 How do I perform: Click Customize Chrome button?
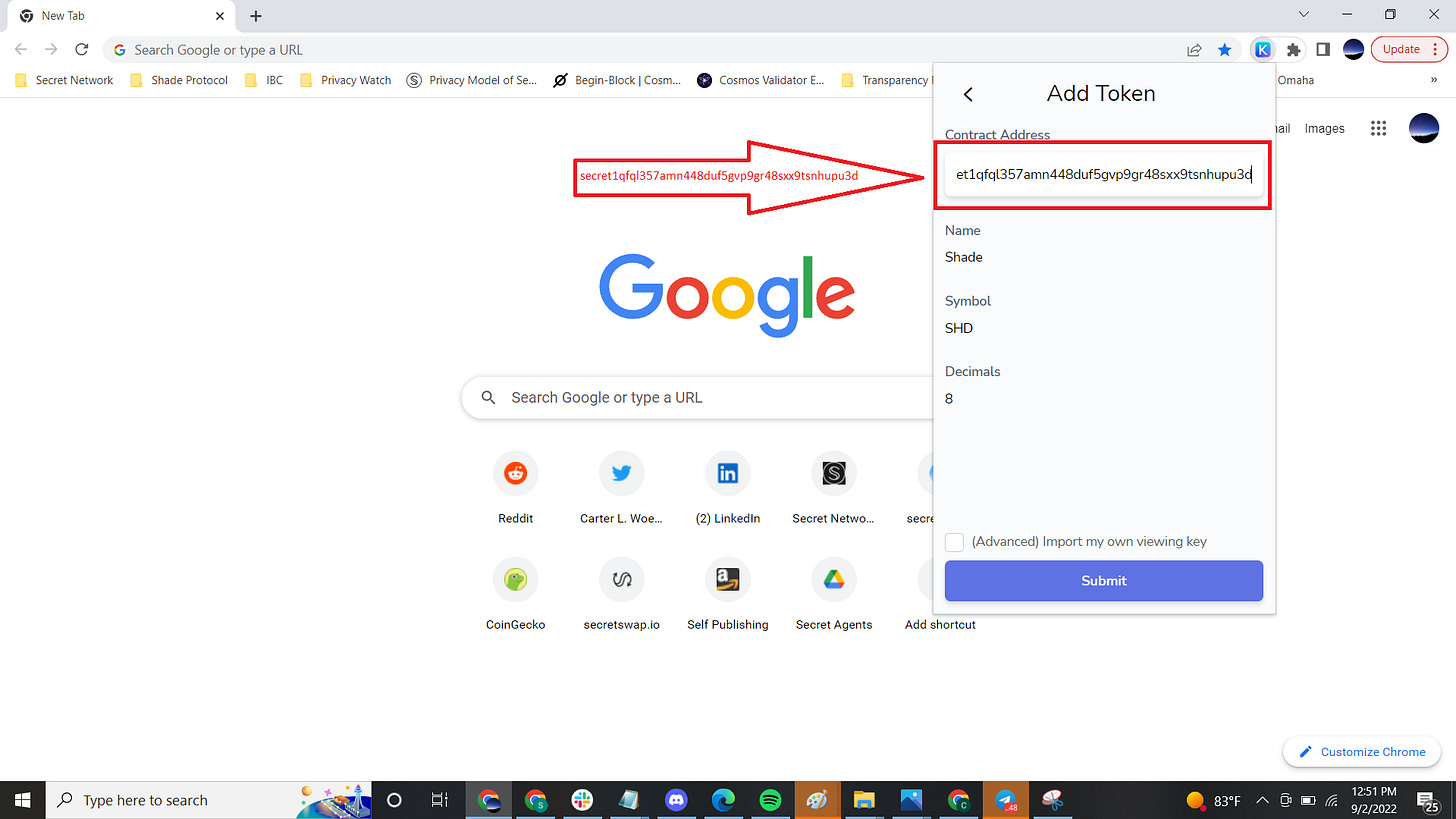1362,752
